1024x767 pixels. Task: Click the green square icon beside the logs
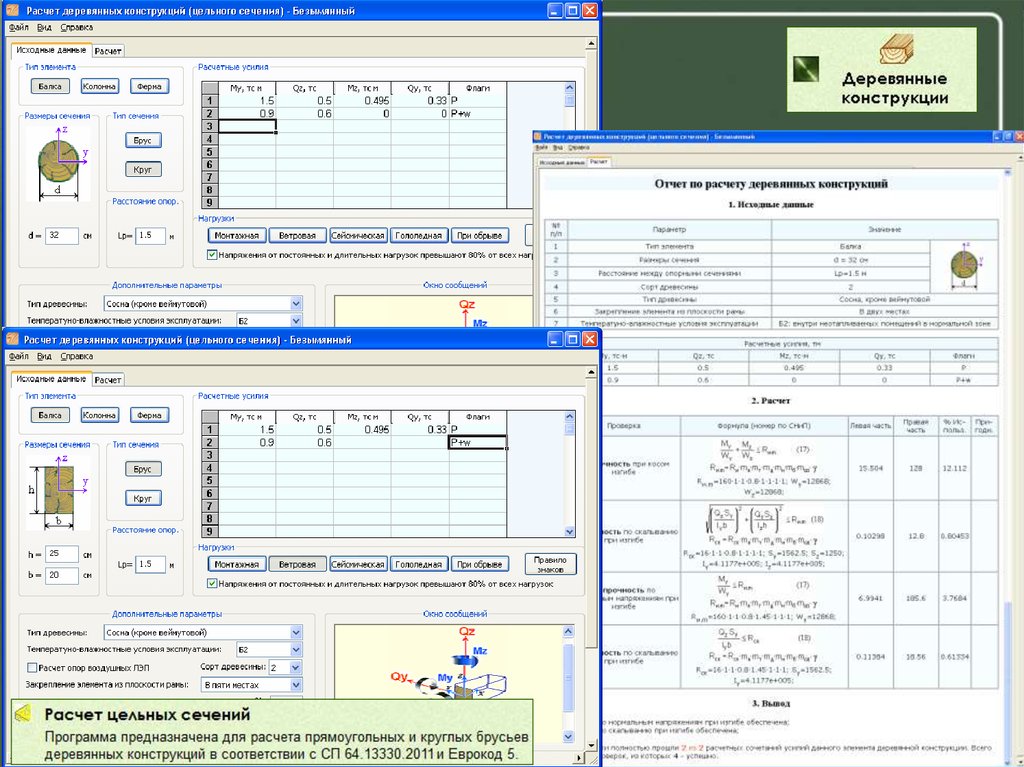[x=806, y=68]
